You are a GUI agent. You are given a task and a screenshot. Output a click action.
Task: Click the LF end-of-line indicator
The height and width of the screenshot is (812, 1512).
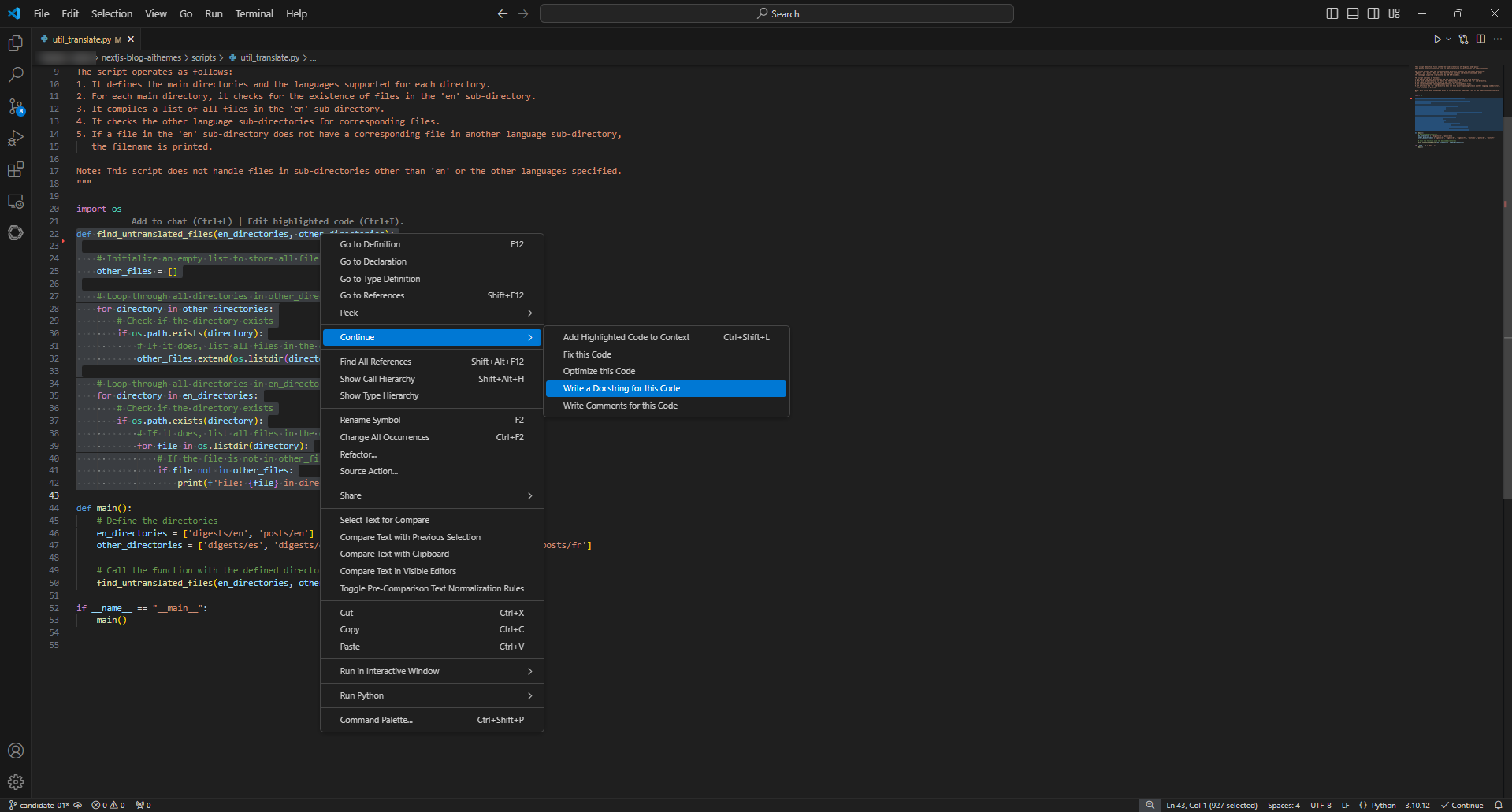pyautogui.click(x=1345, y=805)
